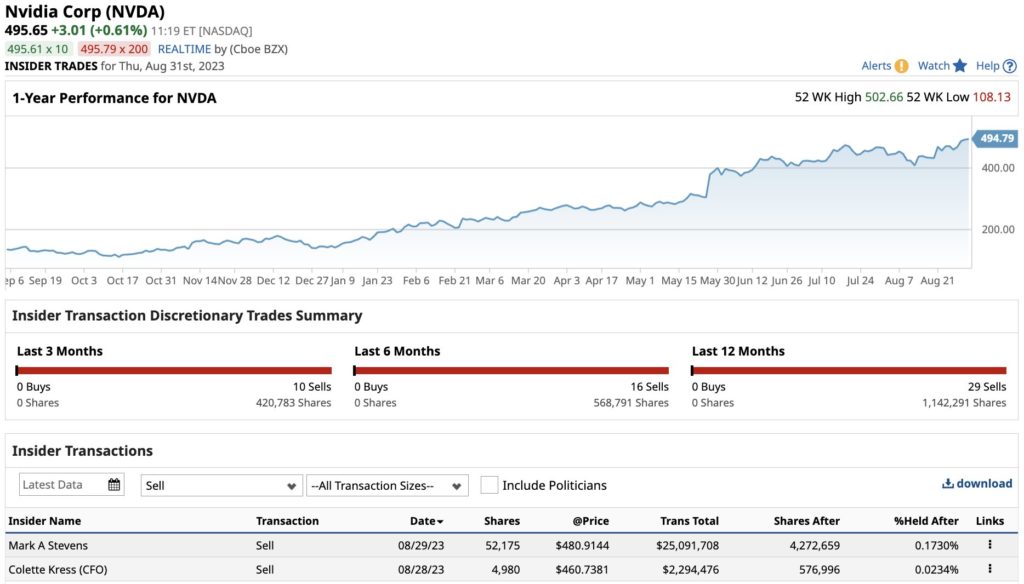Open Help via the question mark icon
Viewport: 1024px width, 584px height.
[x=1008, y=65]
